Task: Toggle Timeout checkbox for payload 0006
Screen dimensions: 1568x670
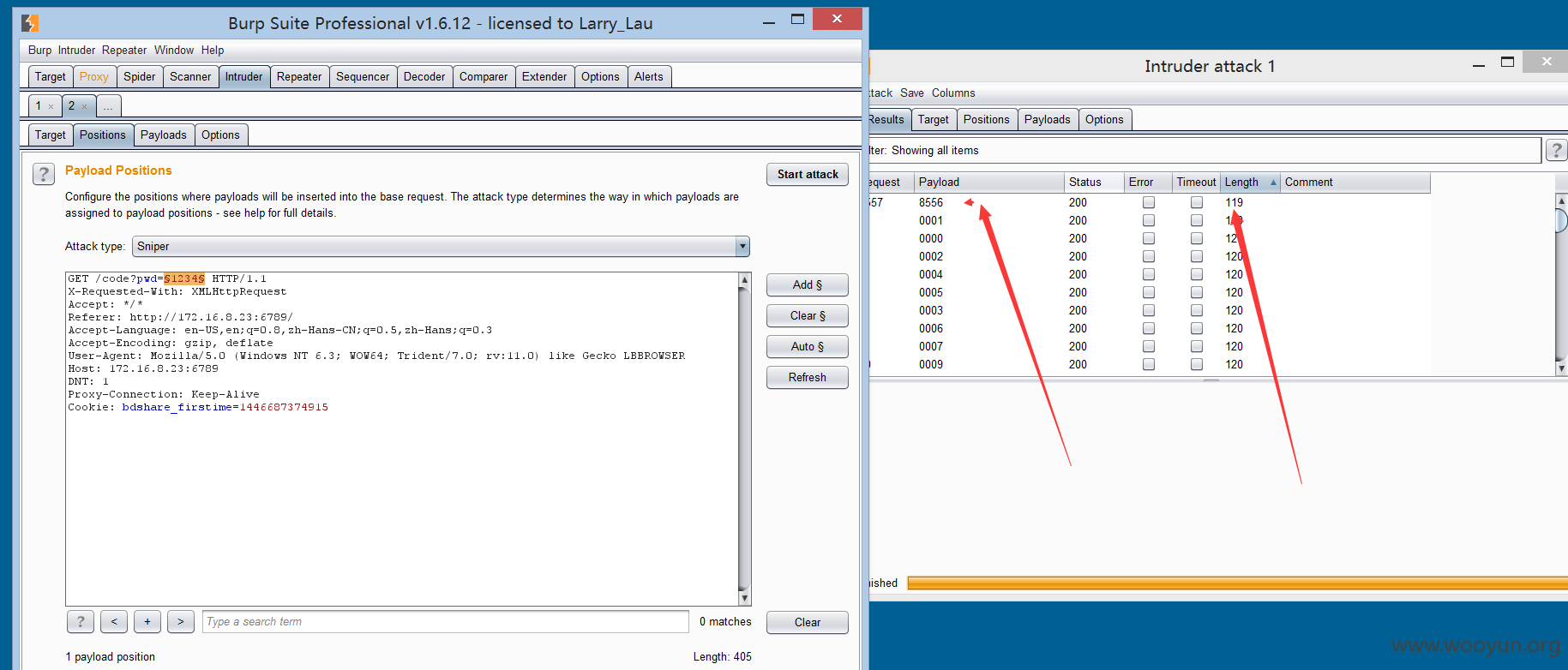Action: pyautogui.click(x=1197, y=329)
